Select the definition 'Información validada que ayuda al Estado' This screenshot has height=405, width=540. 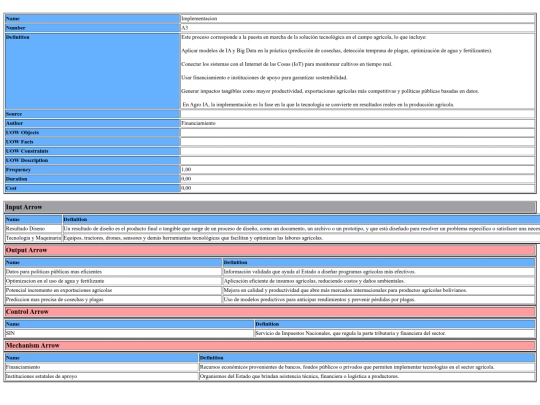pos(378,272)
